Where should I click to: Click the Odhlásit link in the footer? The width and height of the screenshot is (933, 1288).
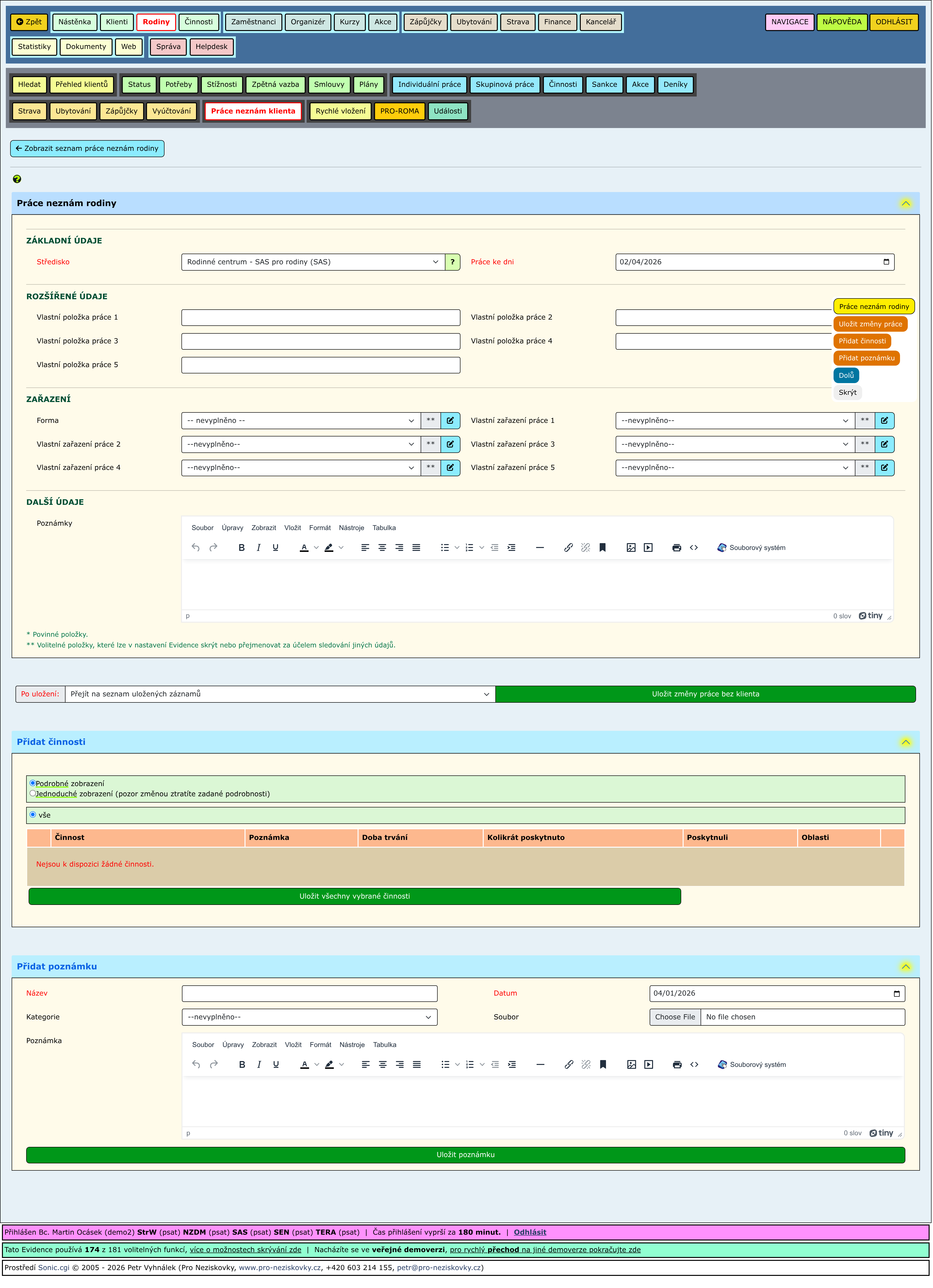[530, 1232]
